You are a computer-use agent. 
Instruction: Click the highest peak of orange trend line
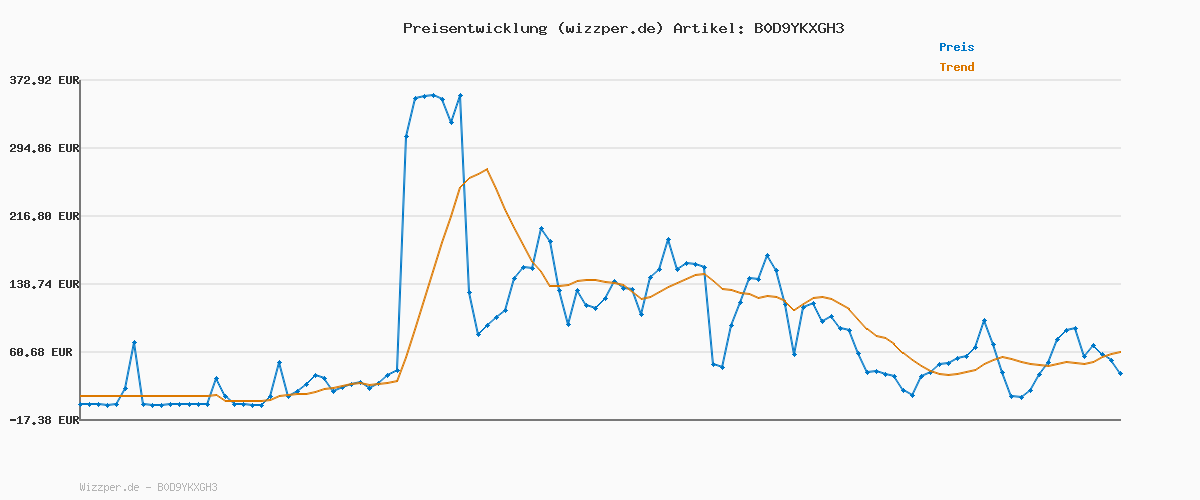(x=486, y=170)
